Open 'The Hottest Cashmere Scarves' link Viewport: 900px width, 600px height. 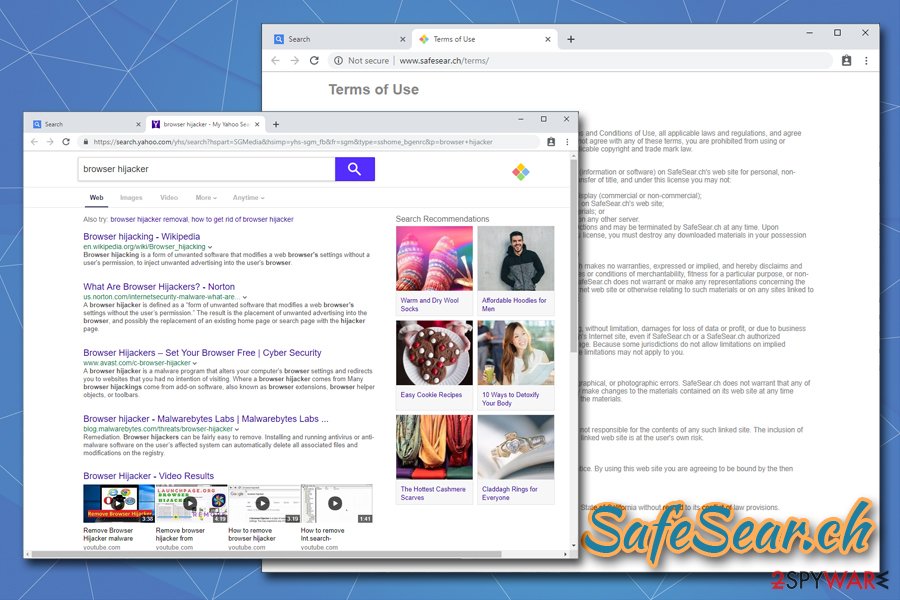(x=433, y=493)
